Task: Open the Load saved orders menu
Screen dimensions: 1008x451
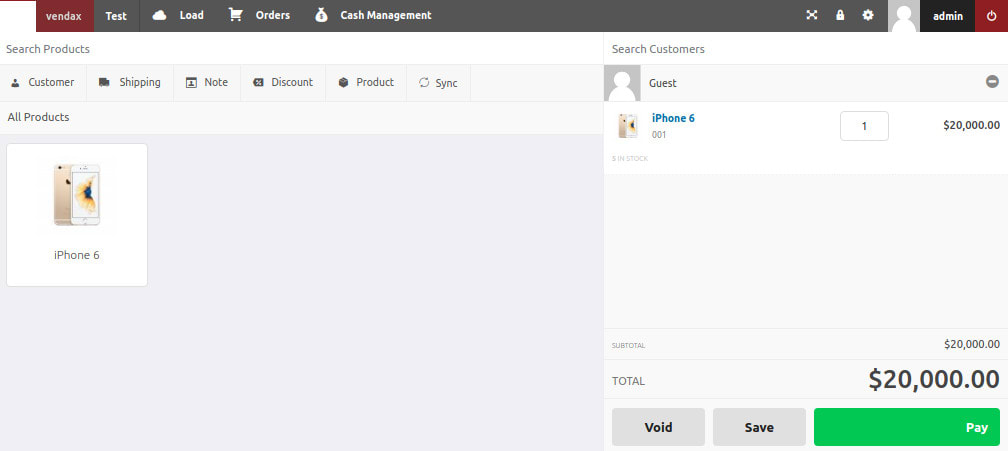Action: pos(178,16)
